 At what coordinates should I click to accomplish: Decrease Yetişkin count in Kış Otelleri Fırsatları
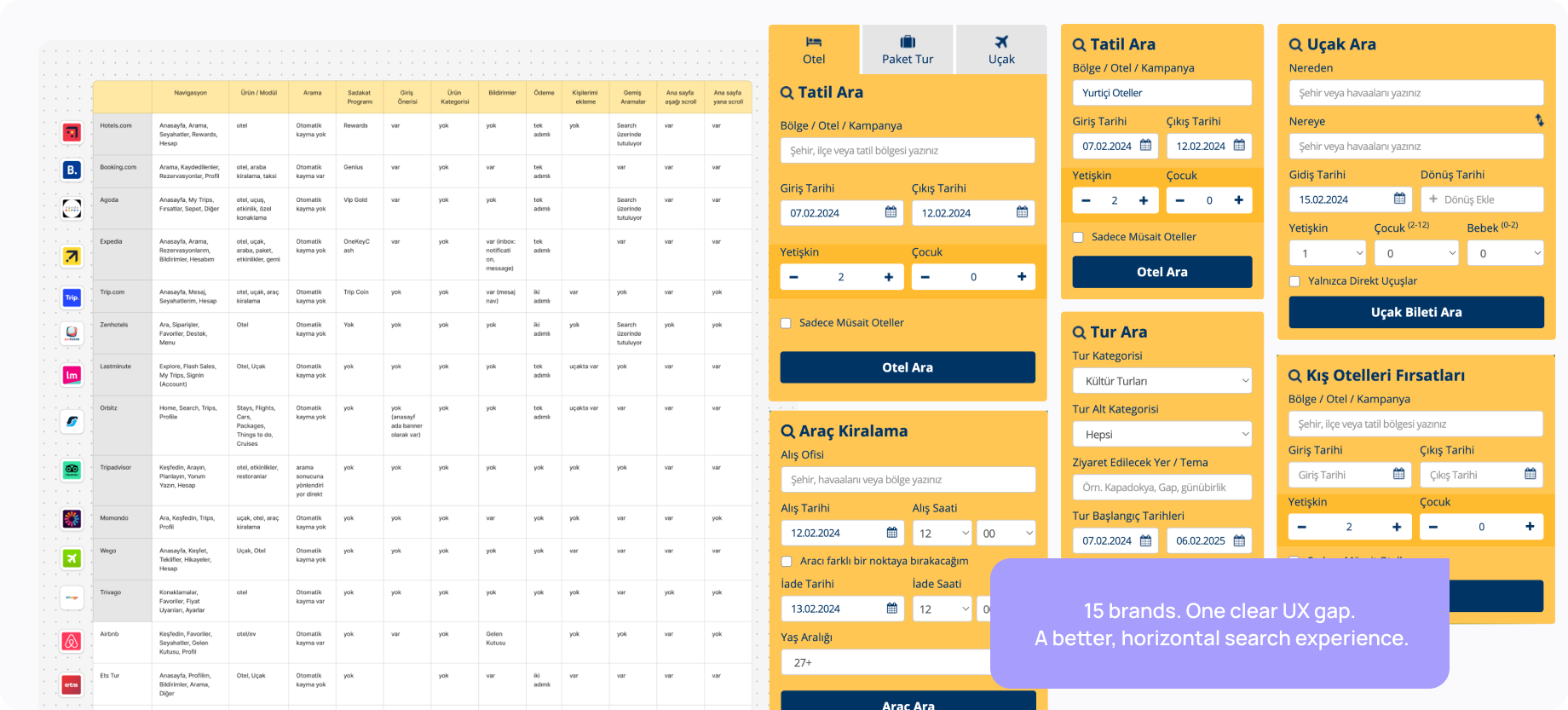[x=1301, y=527]
